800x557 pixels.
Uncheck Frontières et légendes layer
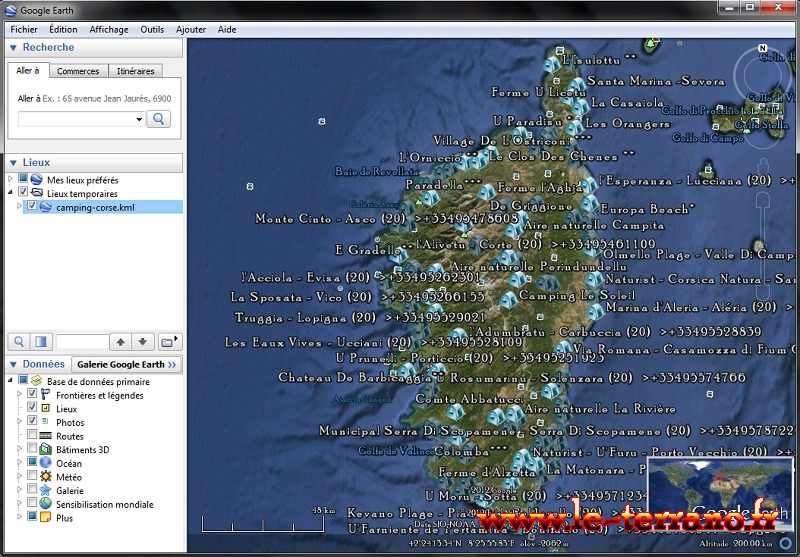32,393
